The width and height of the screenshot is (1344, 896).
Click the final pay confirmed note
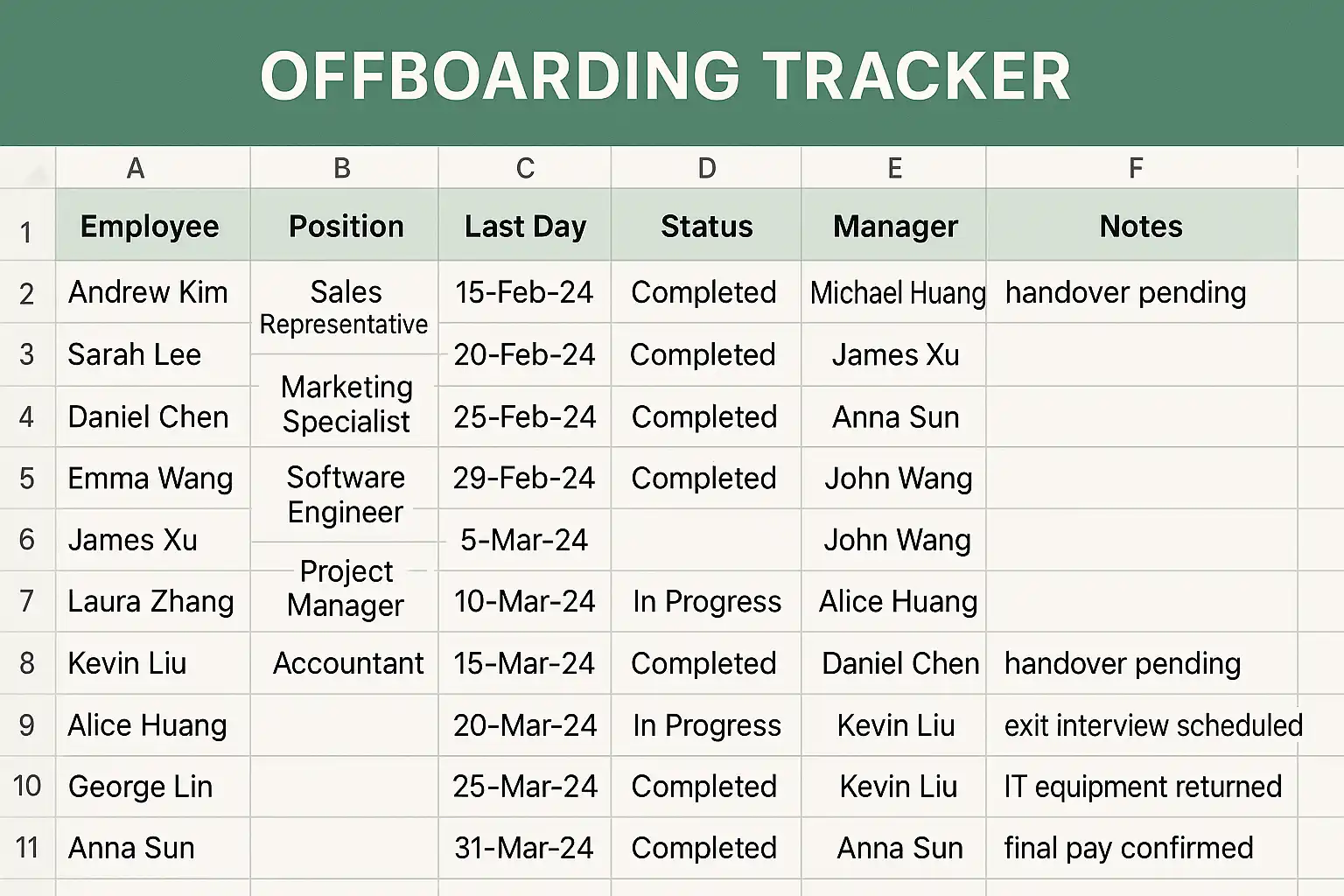1129,848
